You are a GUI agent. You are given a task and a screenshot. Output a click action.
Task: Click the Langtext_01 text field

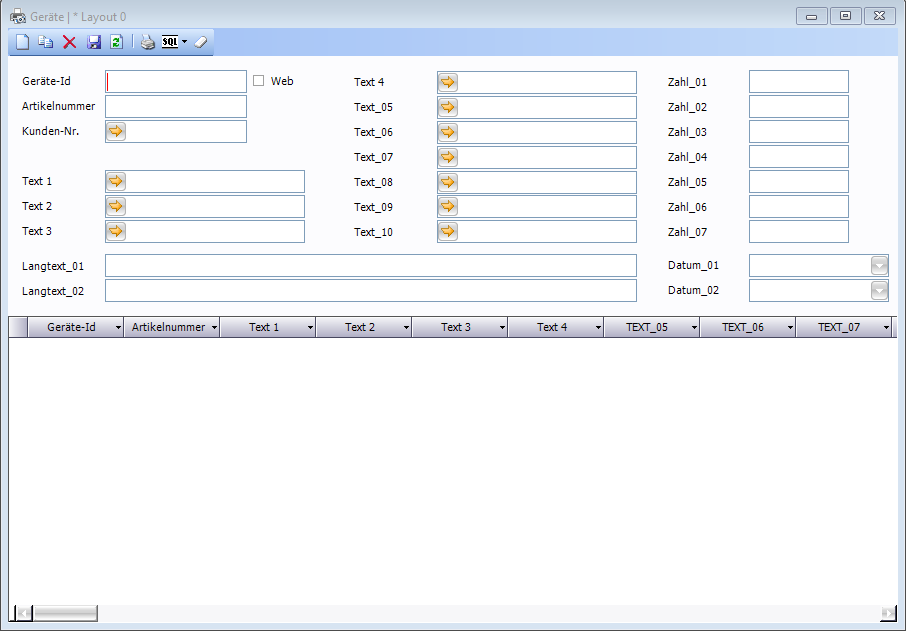point(370,266)
